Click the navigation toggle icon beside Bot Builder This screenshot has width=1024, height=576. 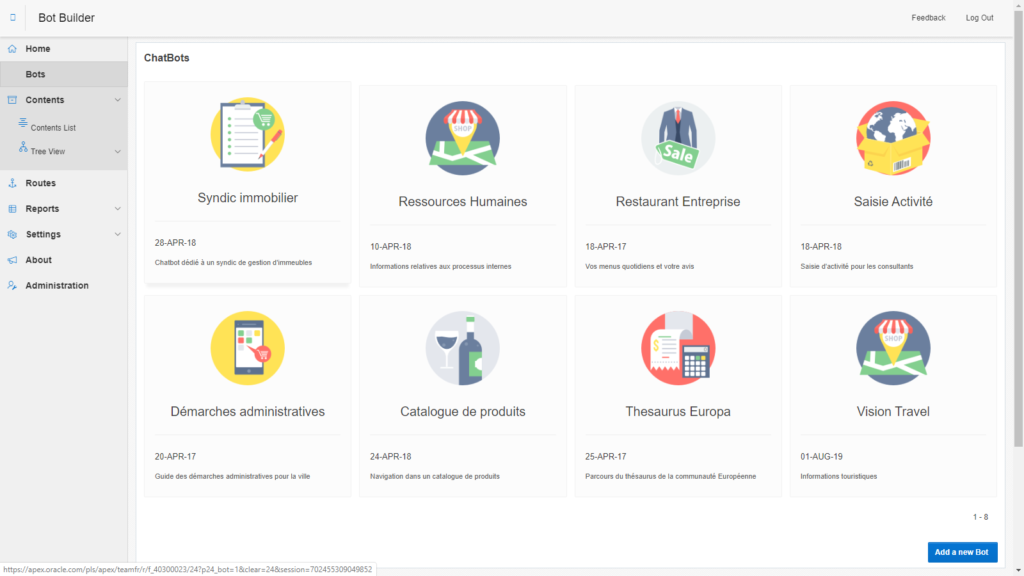[12, 18]
